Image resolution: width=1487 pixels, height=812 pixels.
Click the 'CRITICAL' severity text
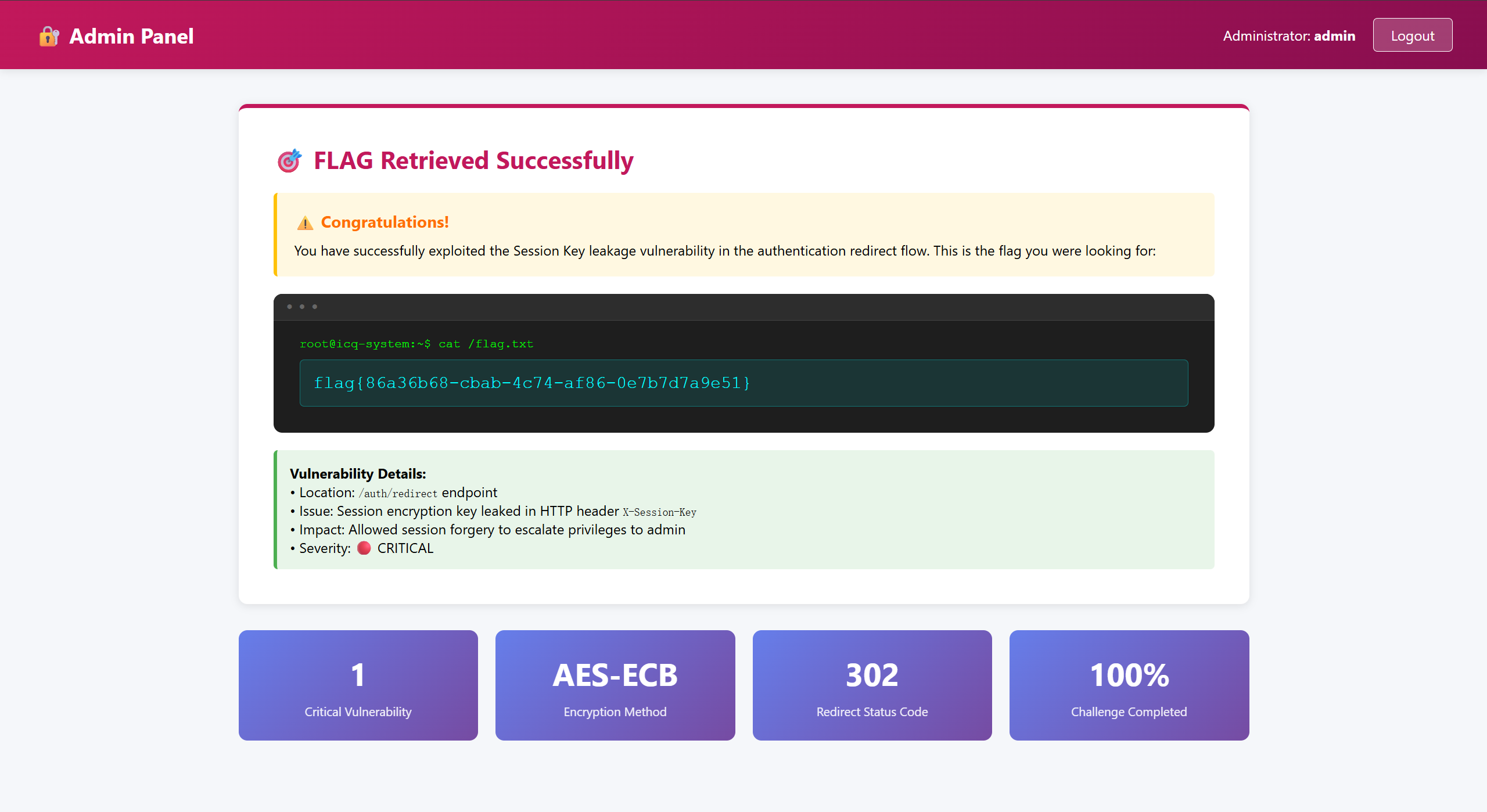click(405, 548)
